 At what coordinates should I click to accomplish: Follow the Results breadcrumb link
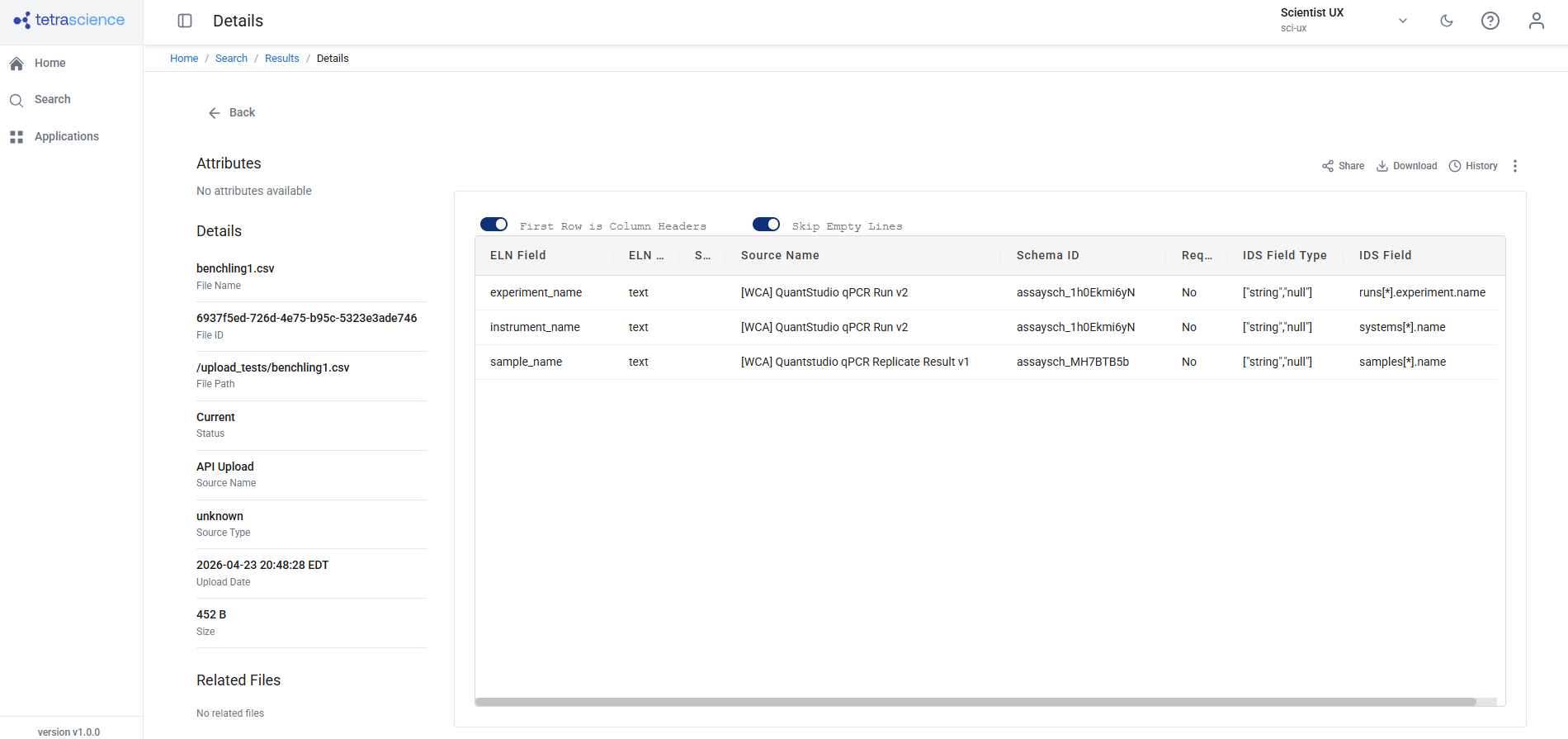point(282,59)
